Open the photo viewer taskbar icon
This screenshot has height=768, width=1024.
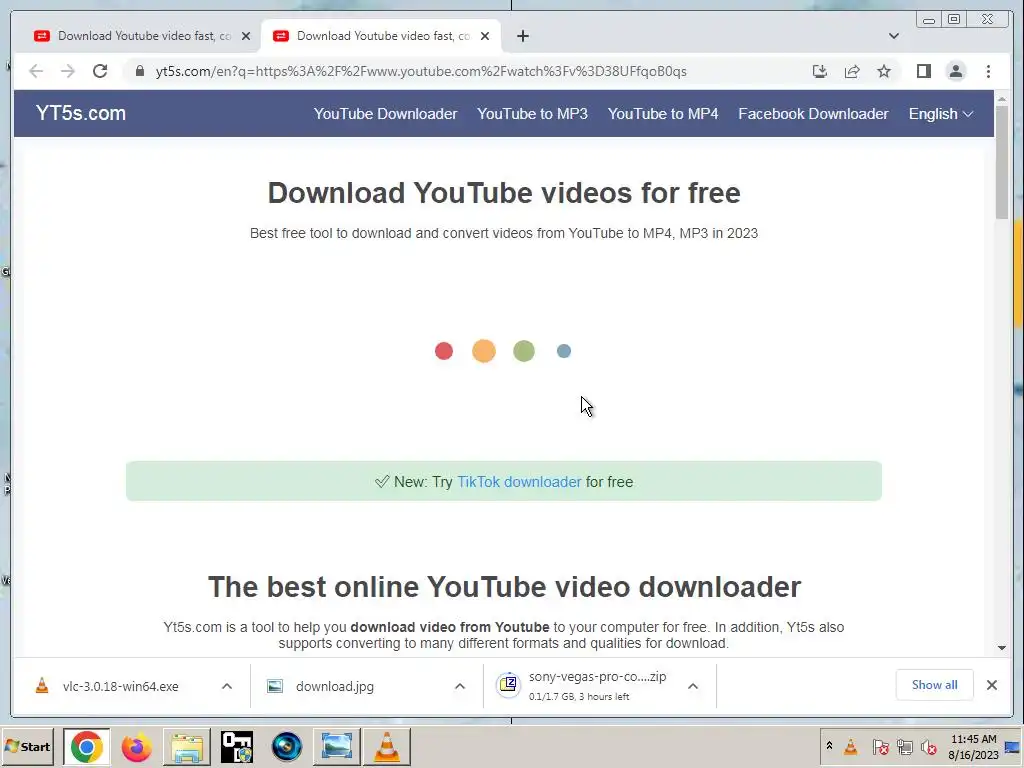[336, 746]
